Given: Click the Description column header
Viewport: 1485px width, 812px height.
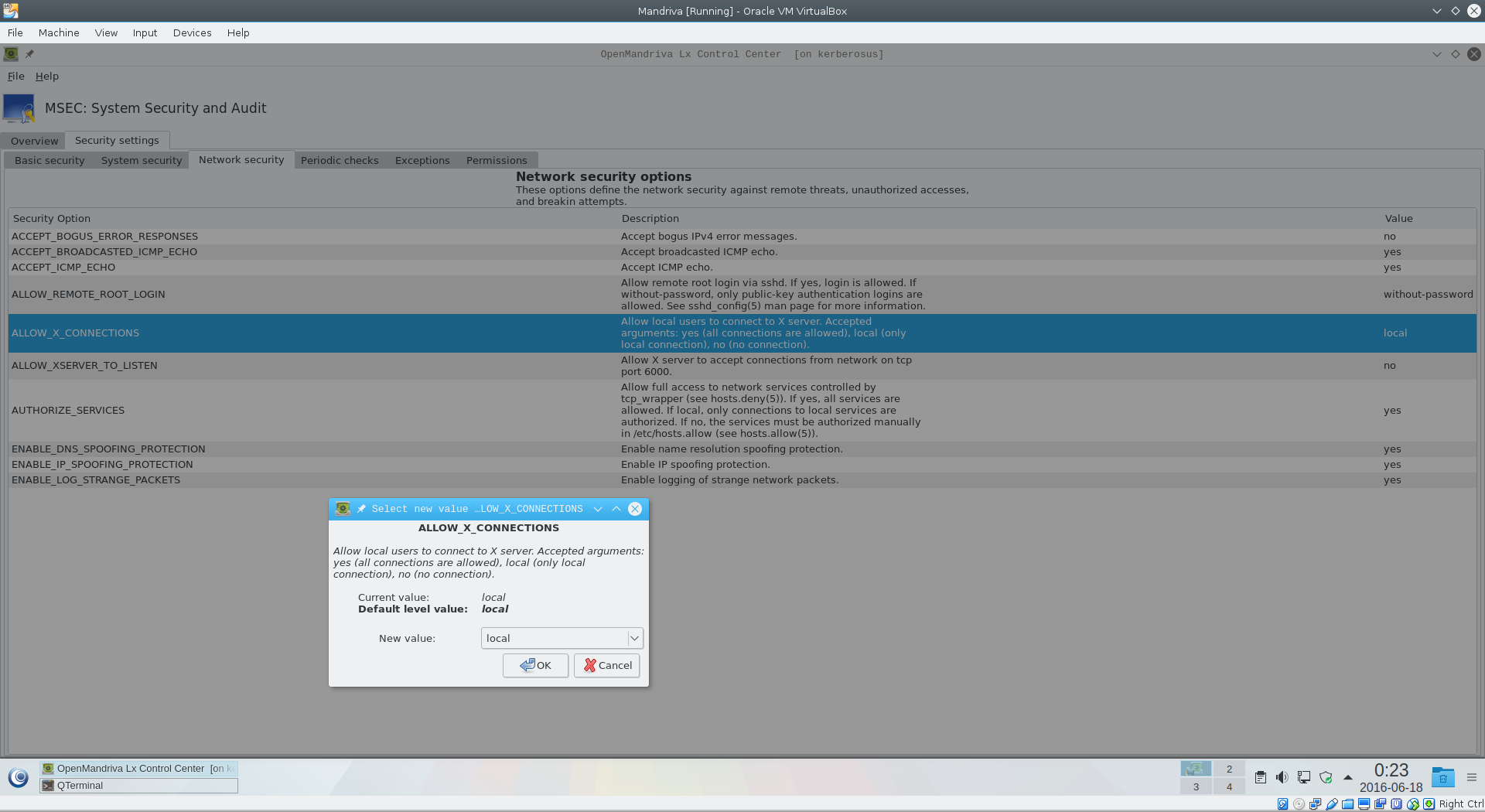Looking at the screenshot, I should coord(999,219).
